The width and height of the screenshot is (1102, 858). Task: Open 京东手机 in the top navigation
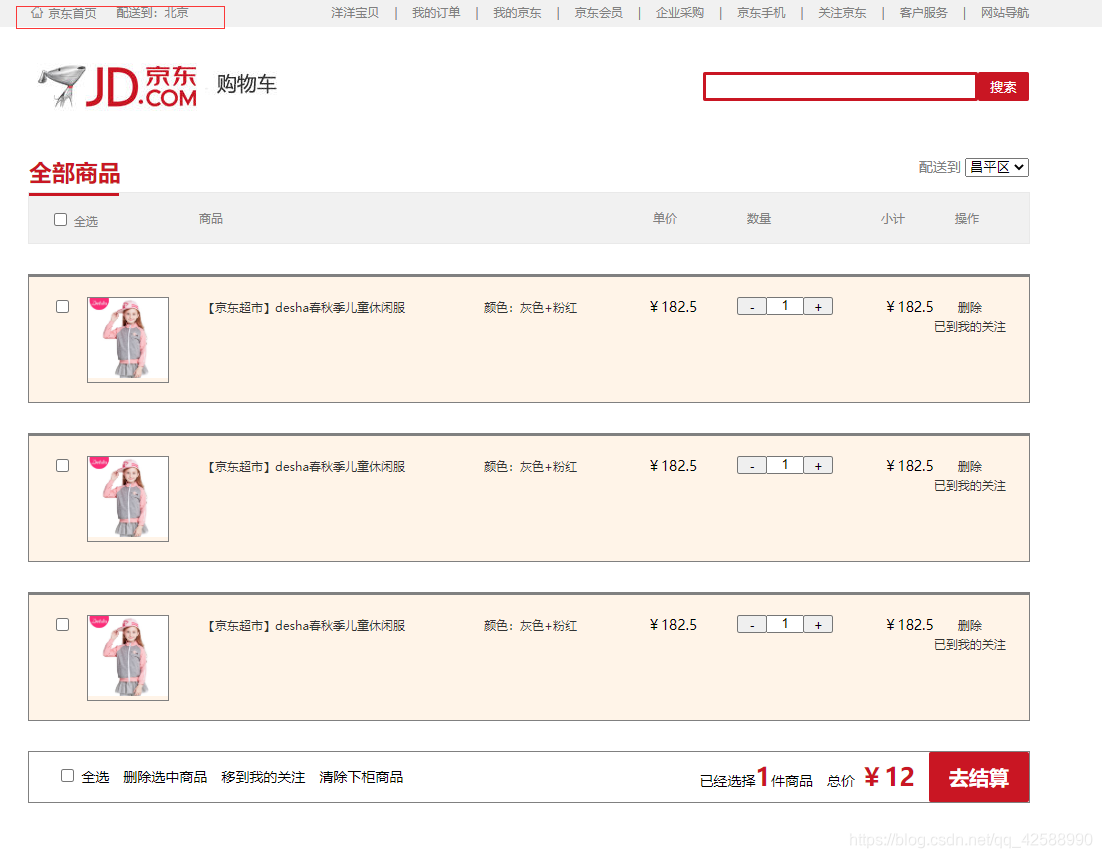(x=760, y=13)
